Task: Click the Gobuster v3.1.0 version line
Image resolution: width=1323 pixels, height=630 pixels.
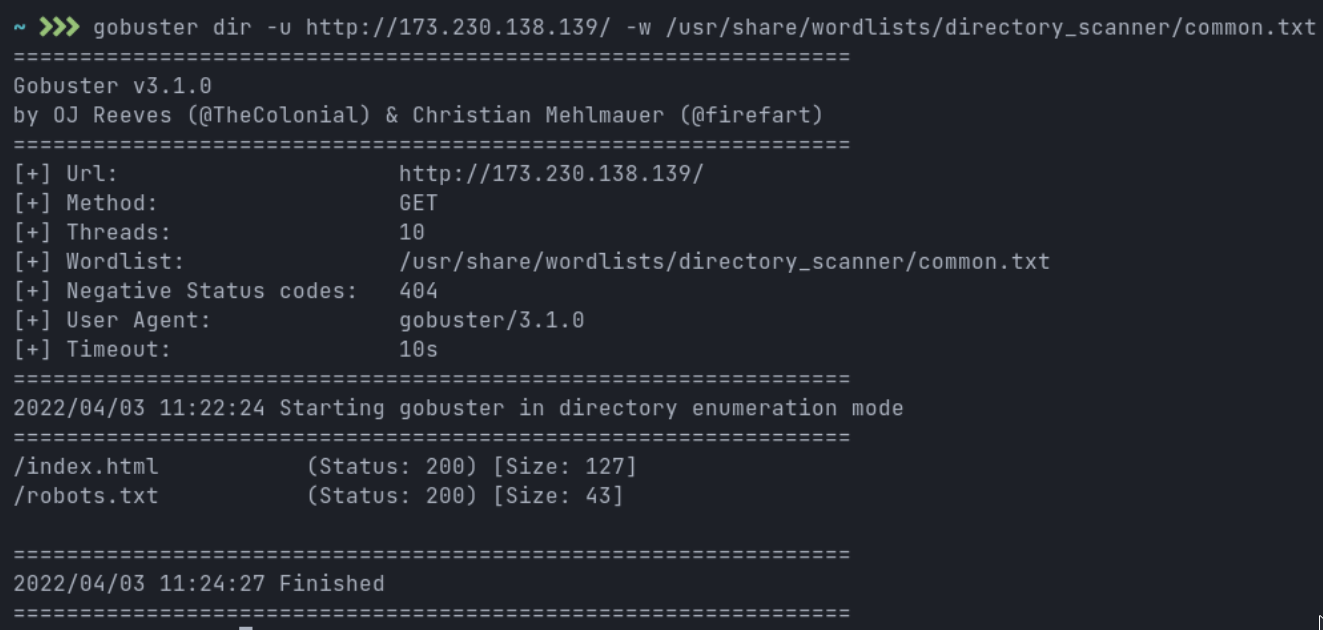Action: coord(112,86)
